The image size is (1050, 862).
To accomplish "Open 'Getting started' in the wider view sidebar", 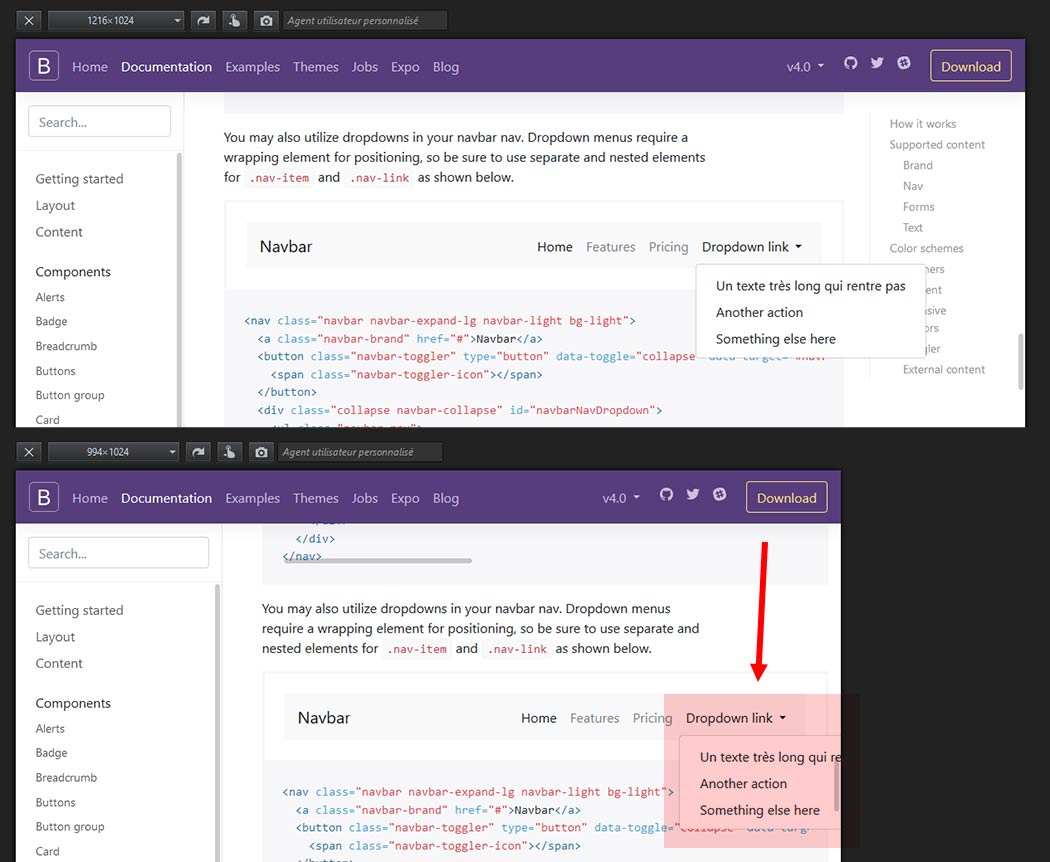I will (x=79, y=179).
